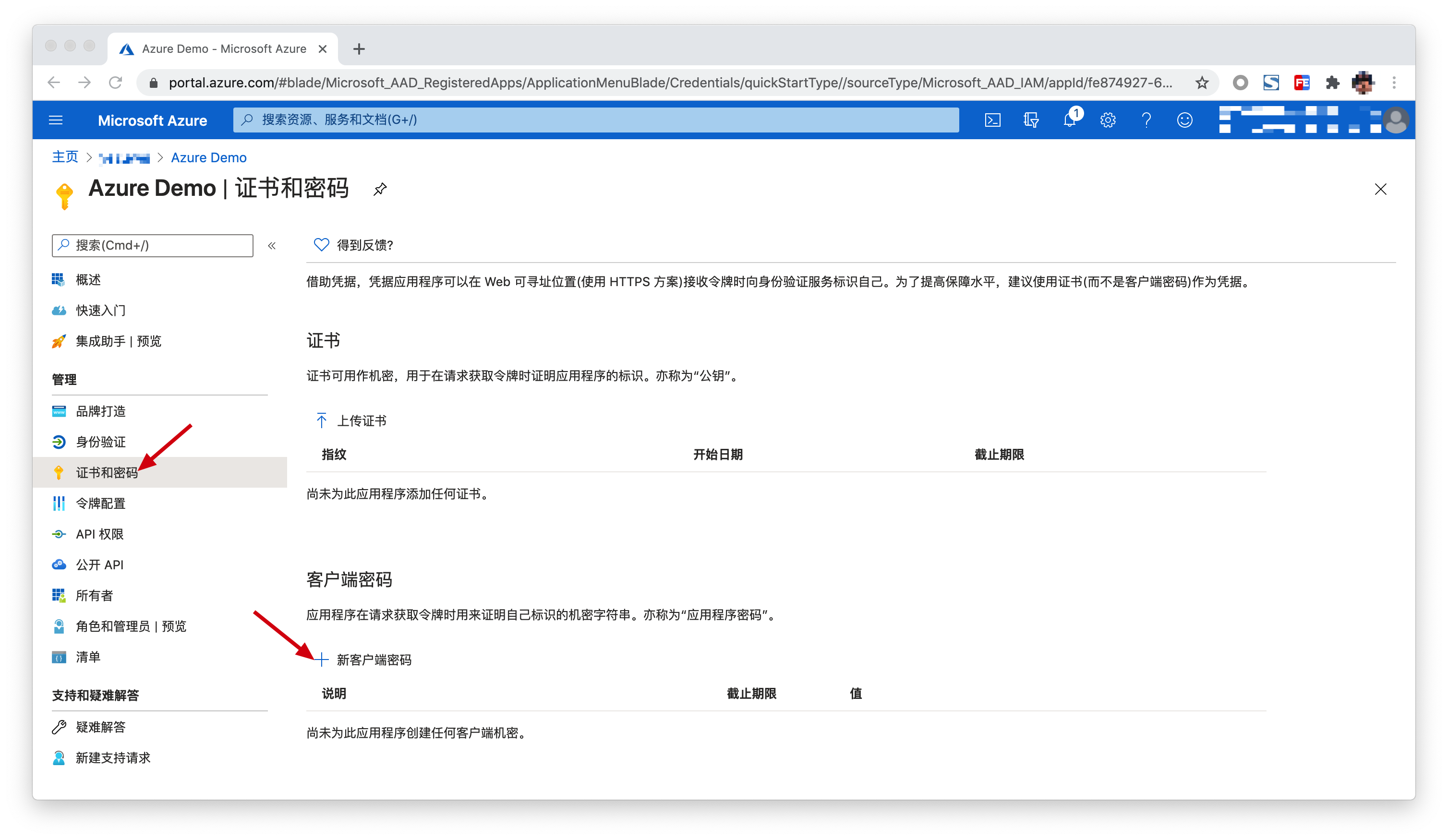This screenshot has height=840, width=1448.
Task: Bookmark the page with the star icon
Action: tap(1202, 83)
